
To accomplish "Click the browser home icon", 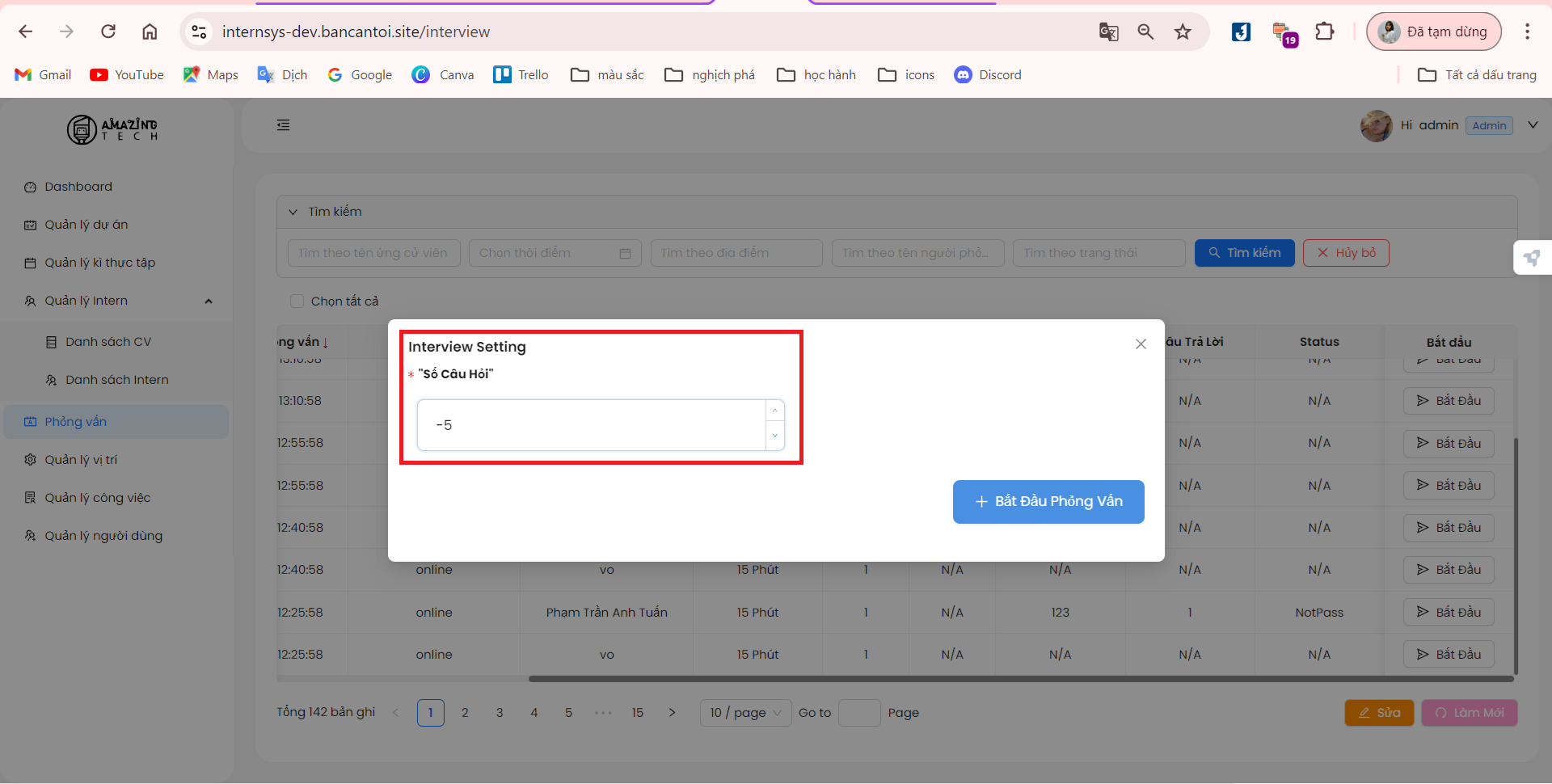I will (150, 32).
